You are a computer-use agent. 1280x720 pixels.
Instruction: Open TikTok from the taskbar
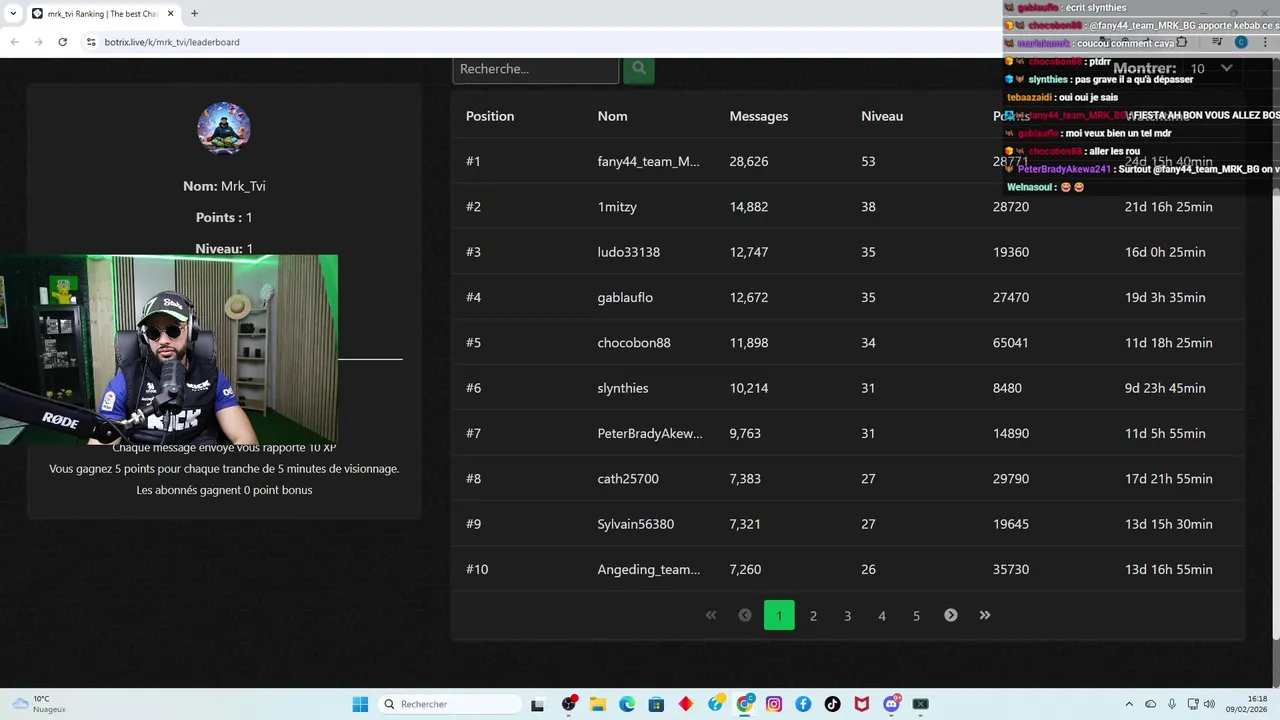(x=832, y=704)
